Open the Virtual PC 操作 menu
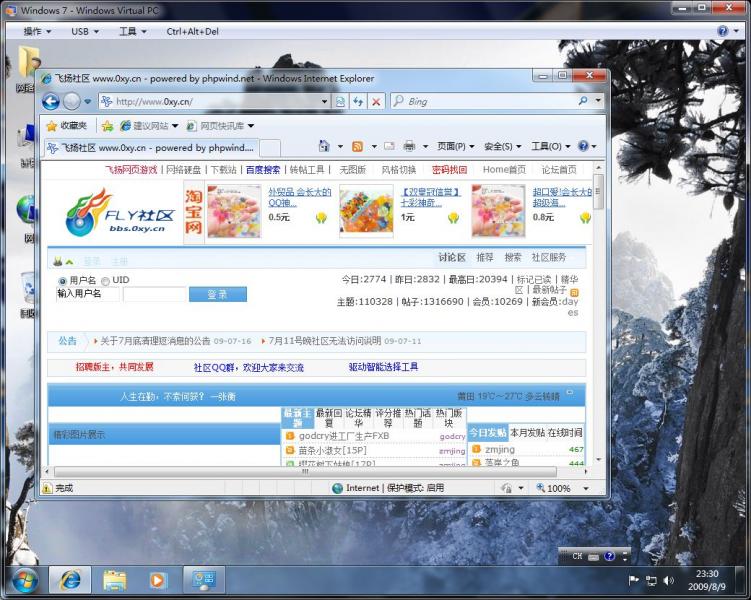751x600 pixels. point(37,32)
